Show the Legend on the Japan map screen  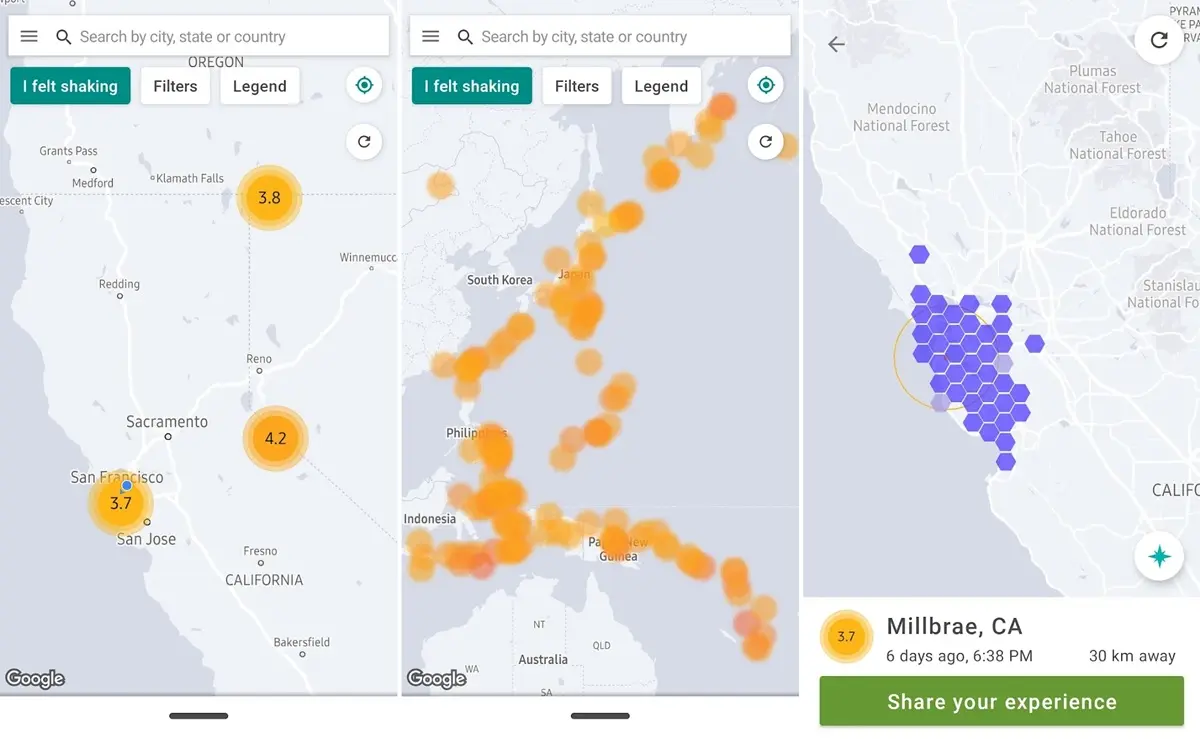661,86
